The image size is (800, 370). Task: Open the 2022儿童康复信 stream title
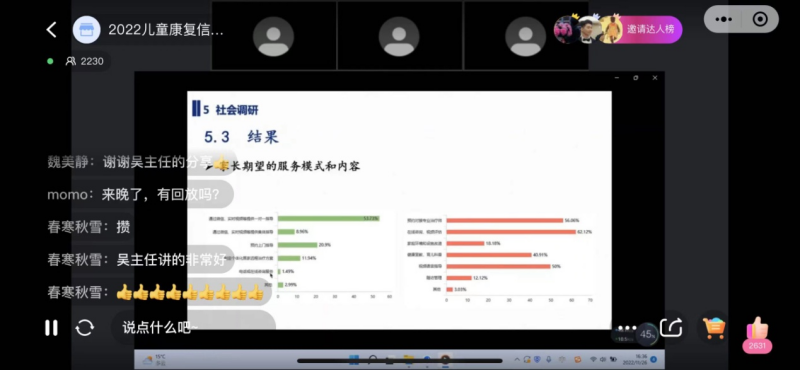166,30
